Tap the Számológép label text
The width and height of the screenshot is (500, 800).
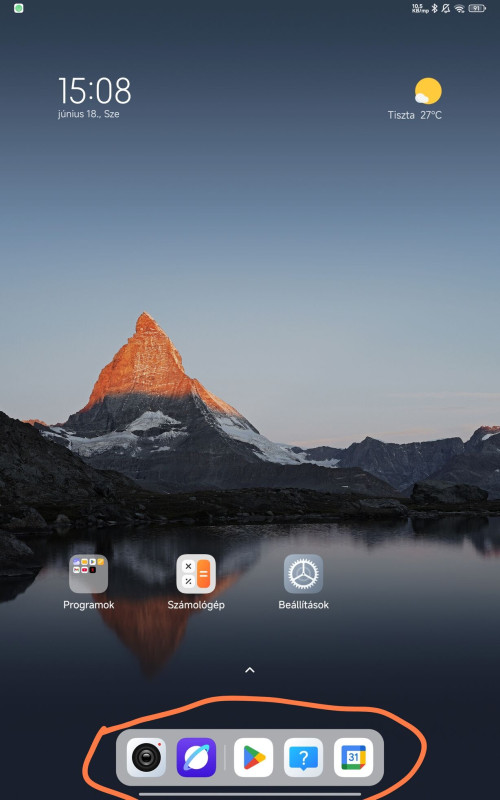(196, 605)
